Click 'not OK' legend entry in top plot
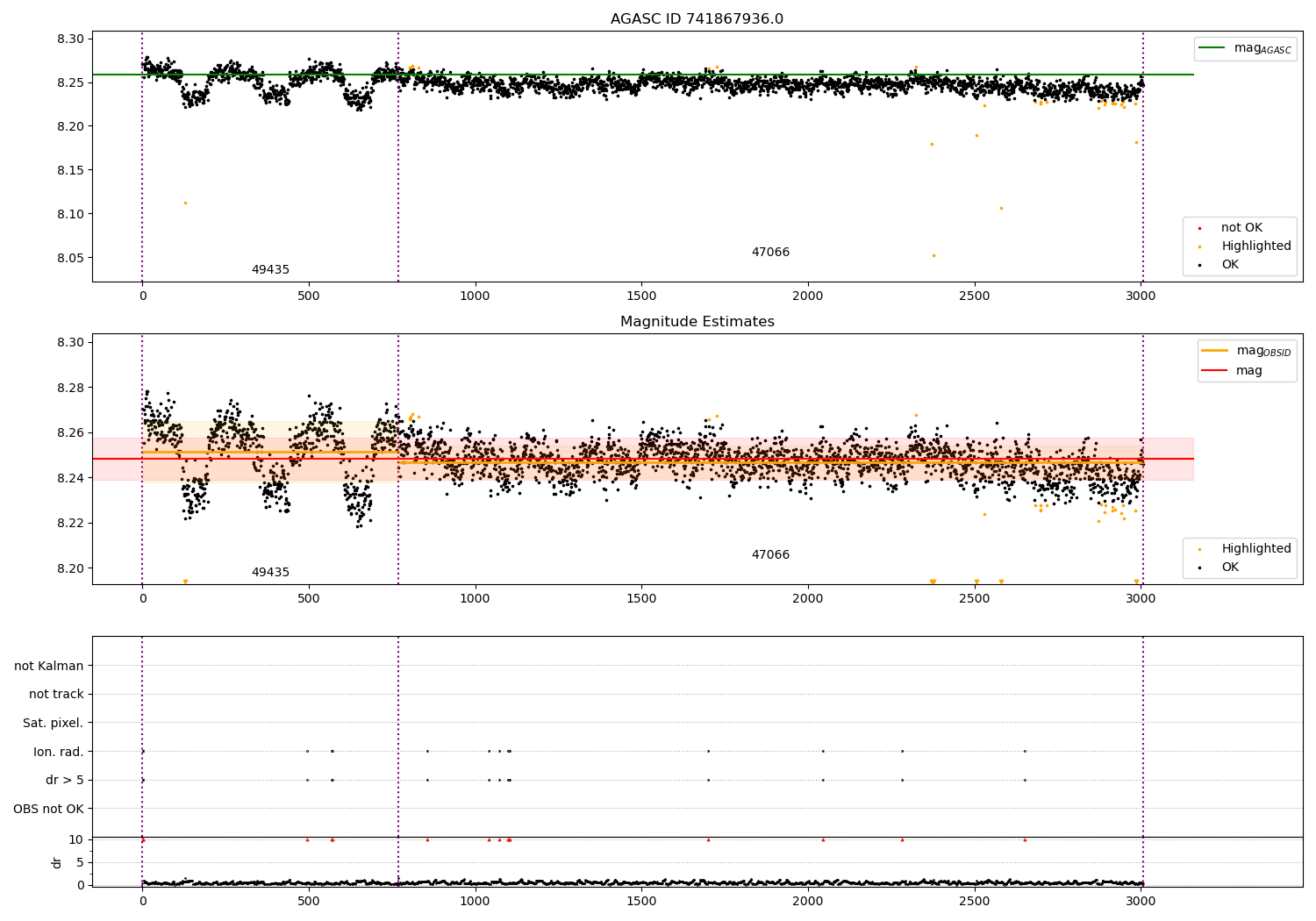The width and height of the screenshot is (1316, 921). click(1241, 228)
